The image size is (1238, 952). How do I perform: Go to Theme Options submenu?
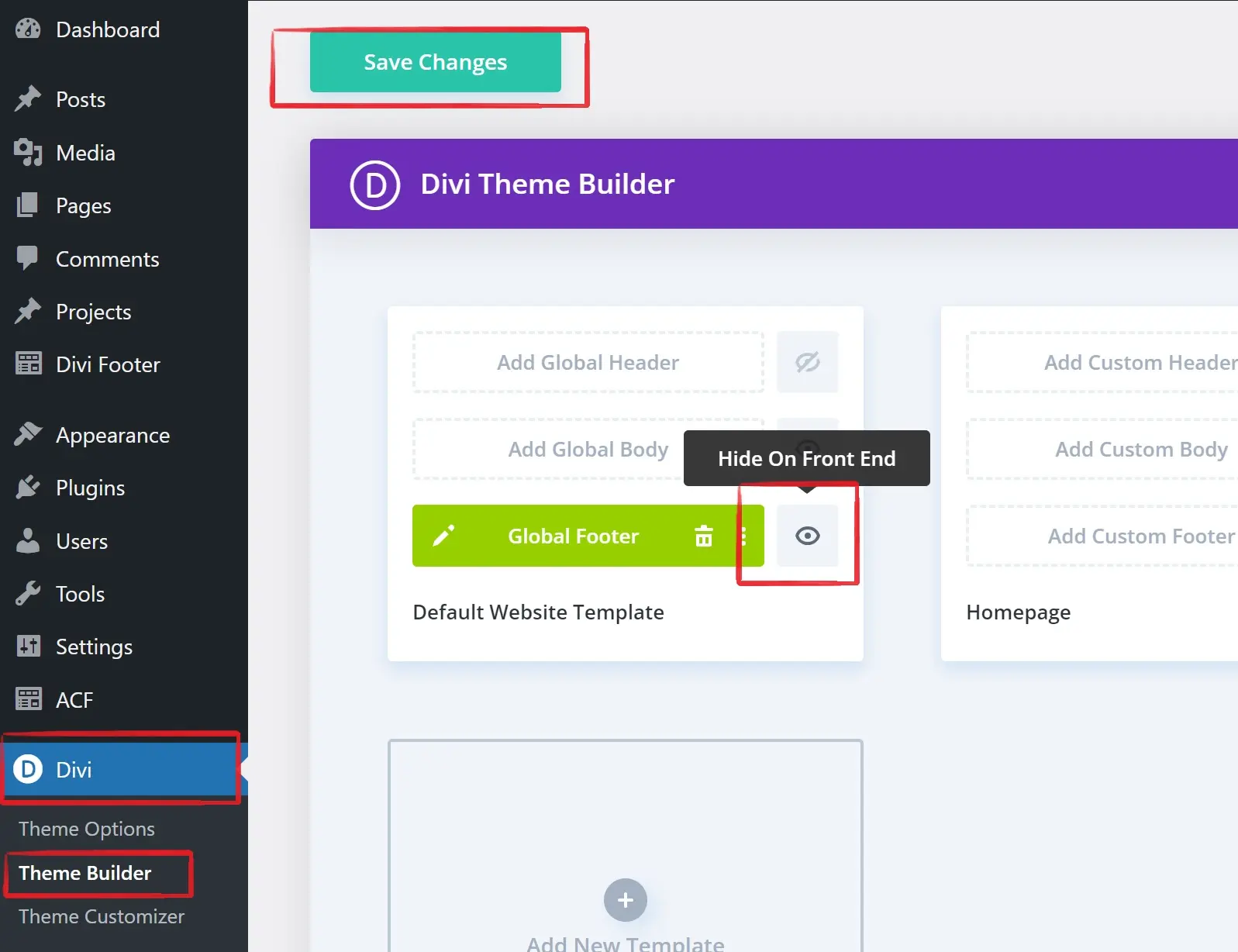87,829
